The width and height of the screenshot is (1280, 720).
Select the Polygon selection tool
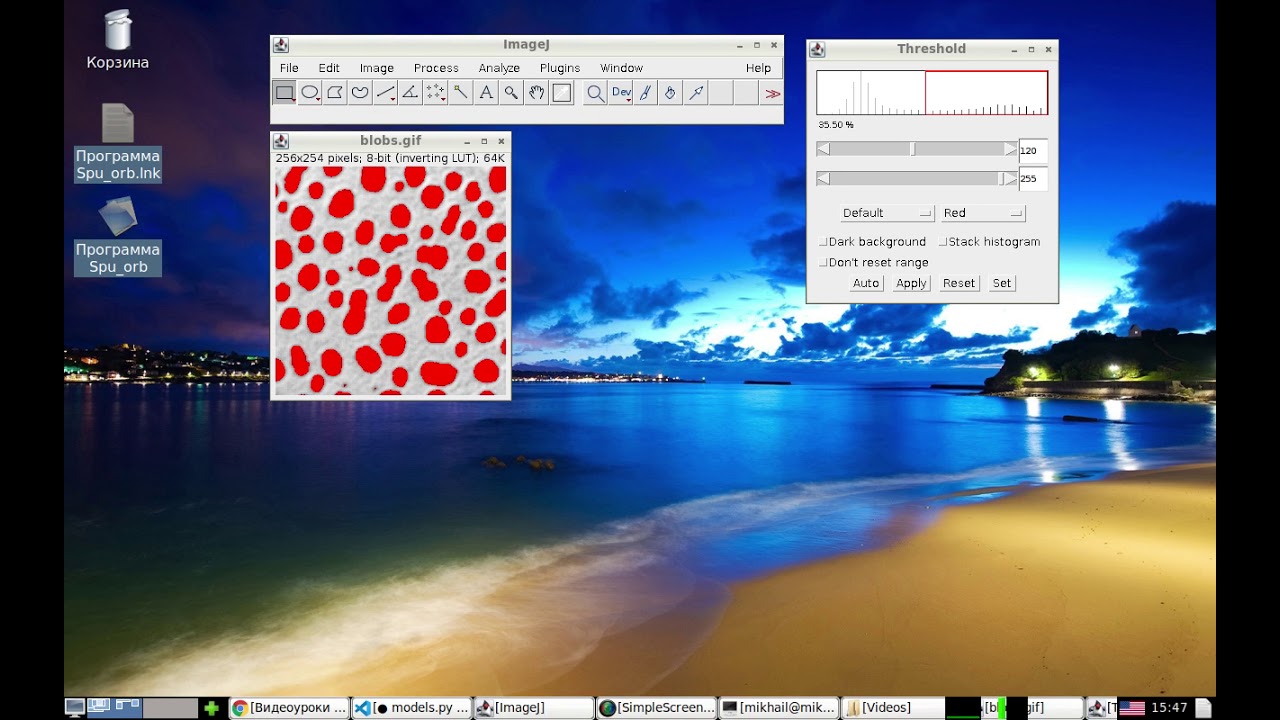335,93
